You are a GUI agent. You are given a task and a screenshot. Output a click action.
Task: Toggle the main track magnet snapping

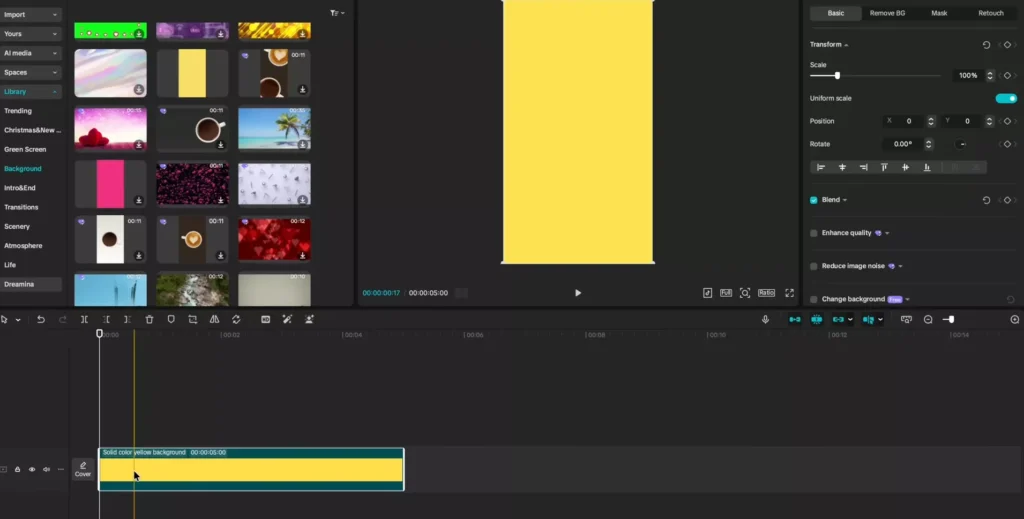click(x=795, y=319)
